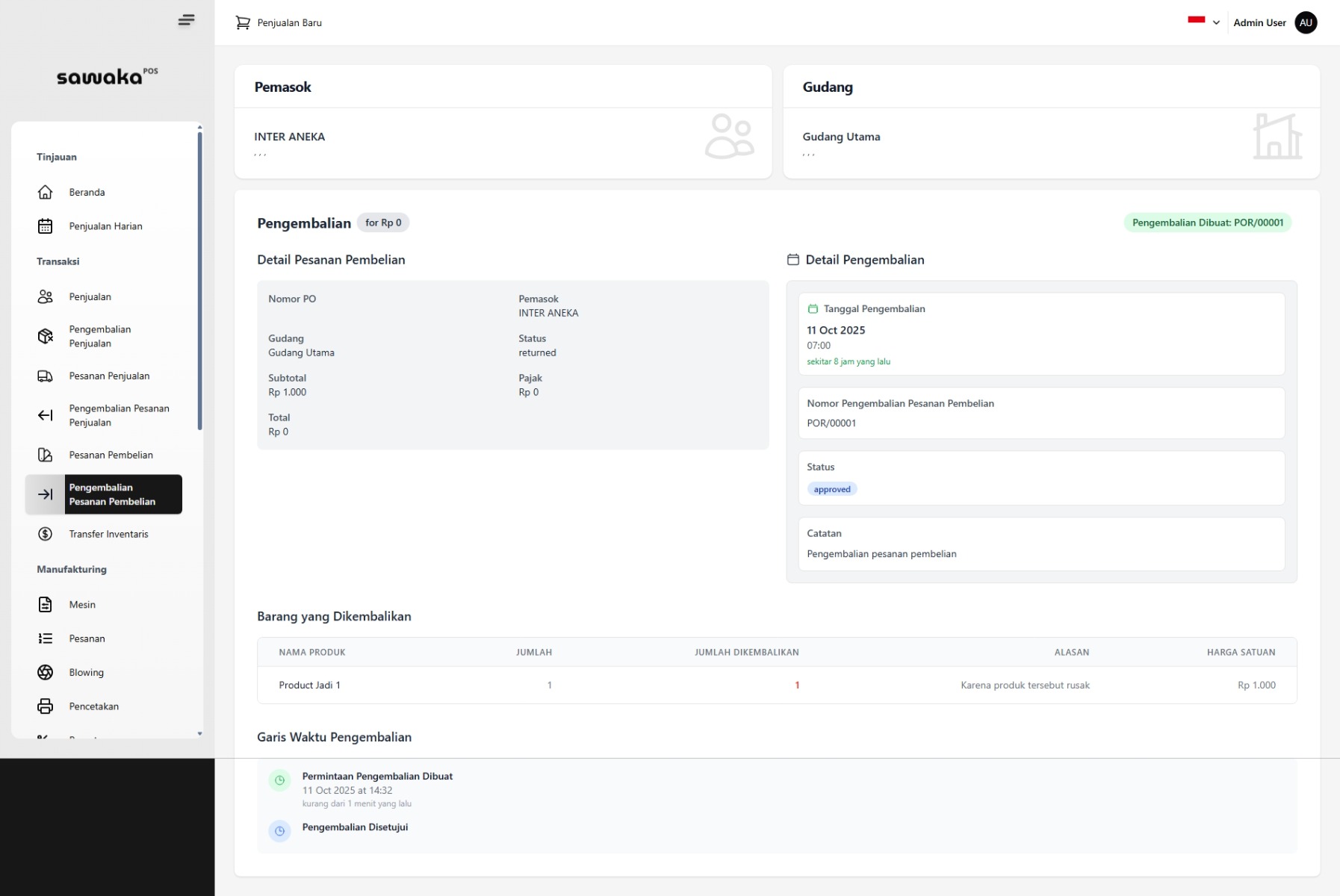Open Beranda via the home icon
The height and width of the screenshot is (896, 1340).
pyautogui.click(x=46, y=193)
